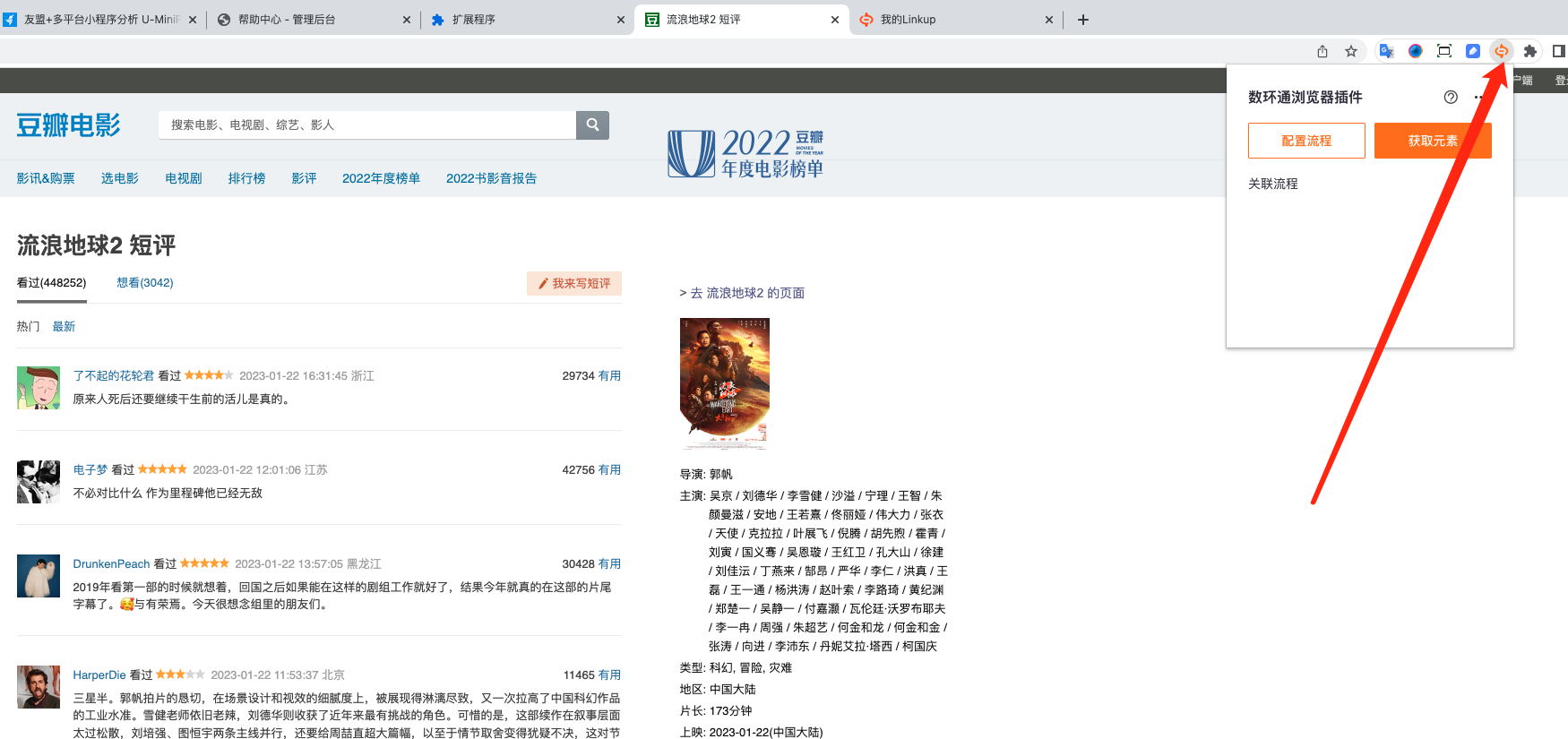Close the 扩展程序 tab
This screenshot has width=1568, height=739.
coord(621,20)
